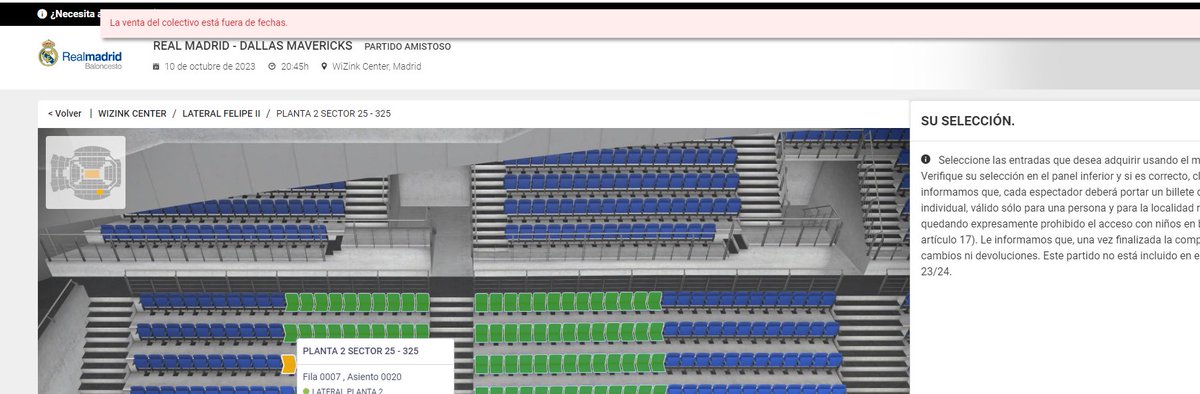The image size is (1200, 394).
Task: Click the 'REAL MADRID - DALLAS MAVERICKS' title
Action: coord(252,45)
